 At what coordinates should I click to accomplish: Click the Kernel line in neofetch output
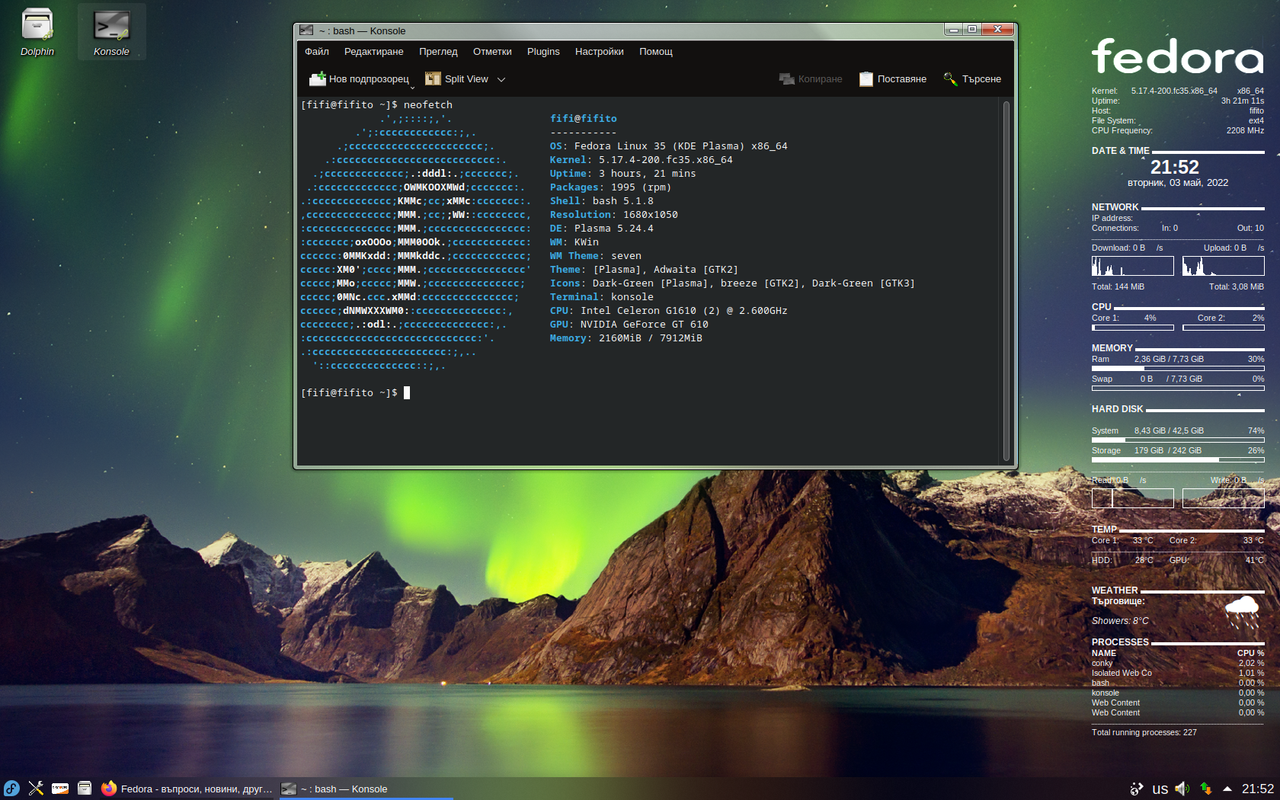641,160
